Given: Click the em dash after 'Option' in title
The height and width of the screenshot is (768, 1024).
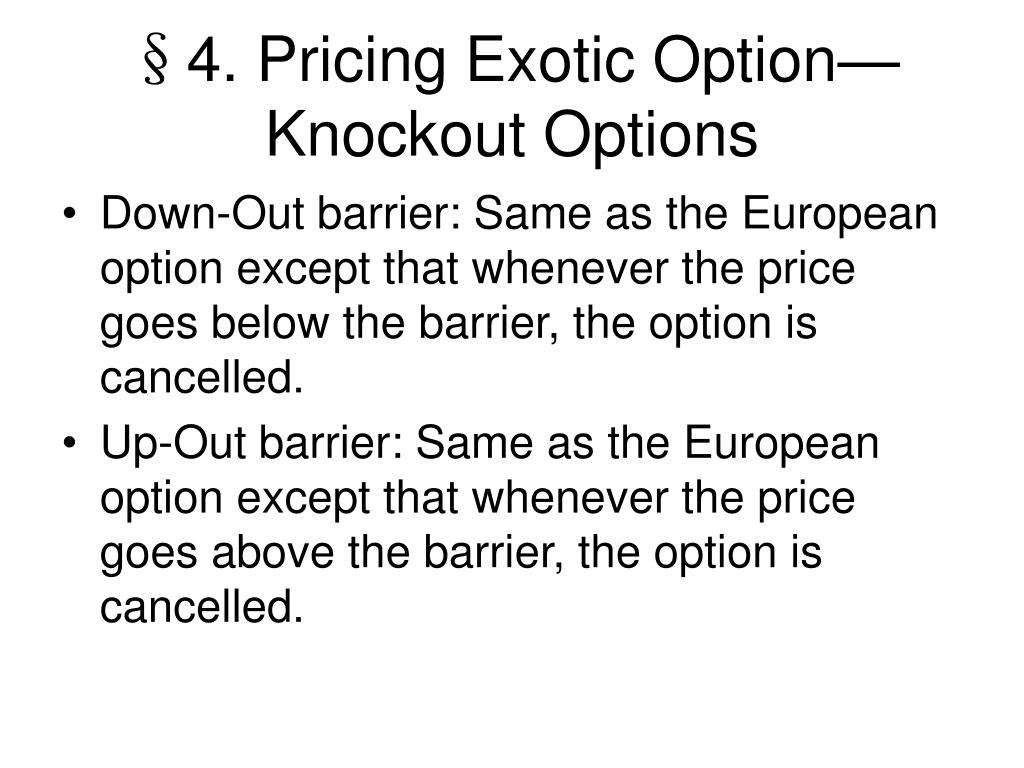Looking at the screenshot, I should point(869,64).
